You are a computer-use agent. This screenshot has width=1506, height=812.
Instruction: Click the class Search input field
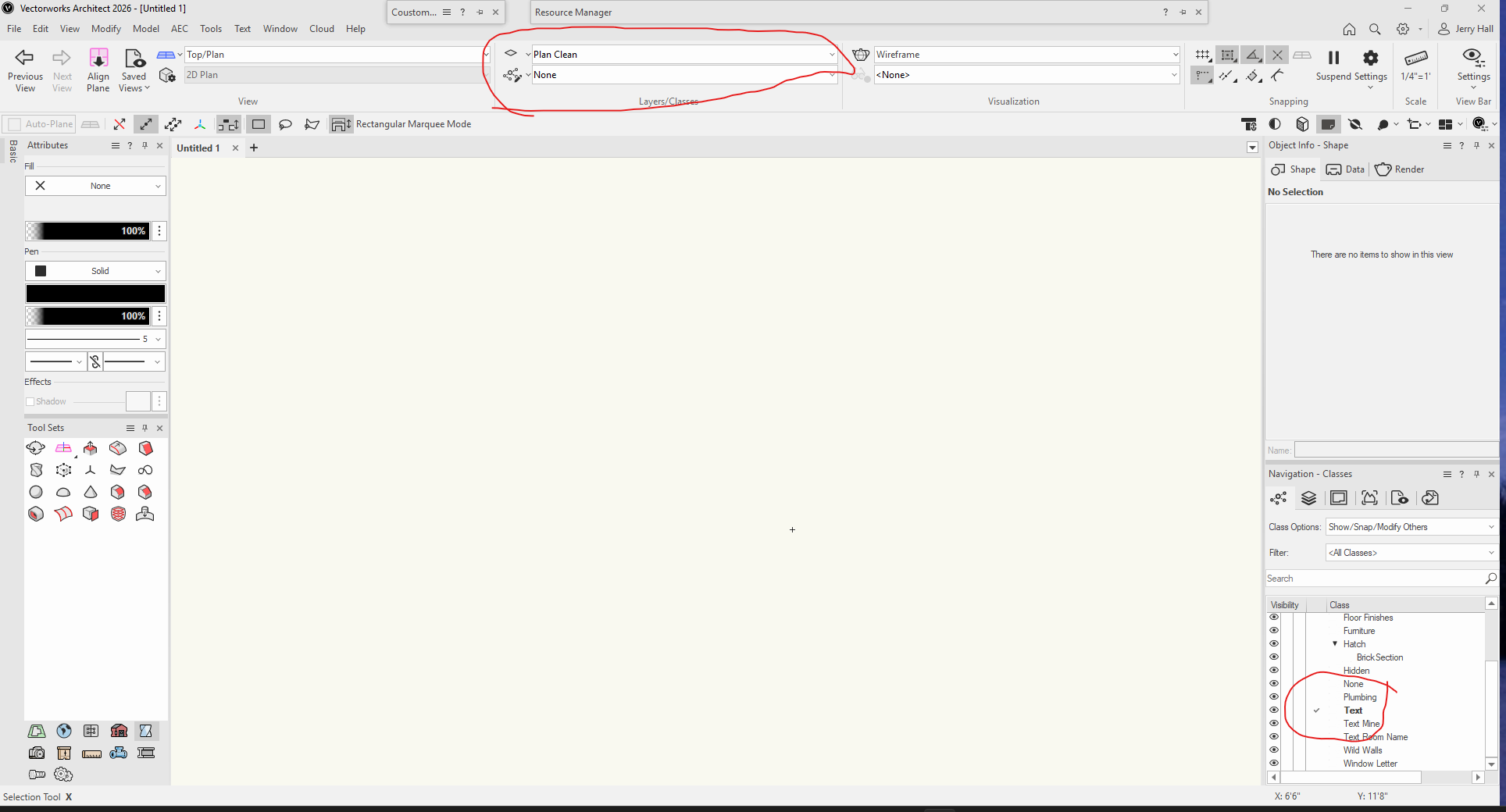click(x=1375, y=579)
